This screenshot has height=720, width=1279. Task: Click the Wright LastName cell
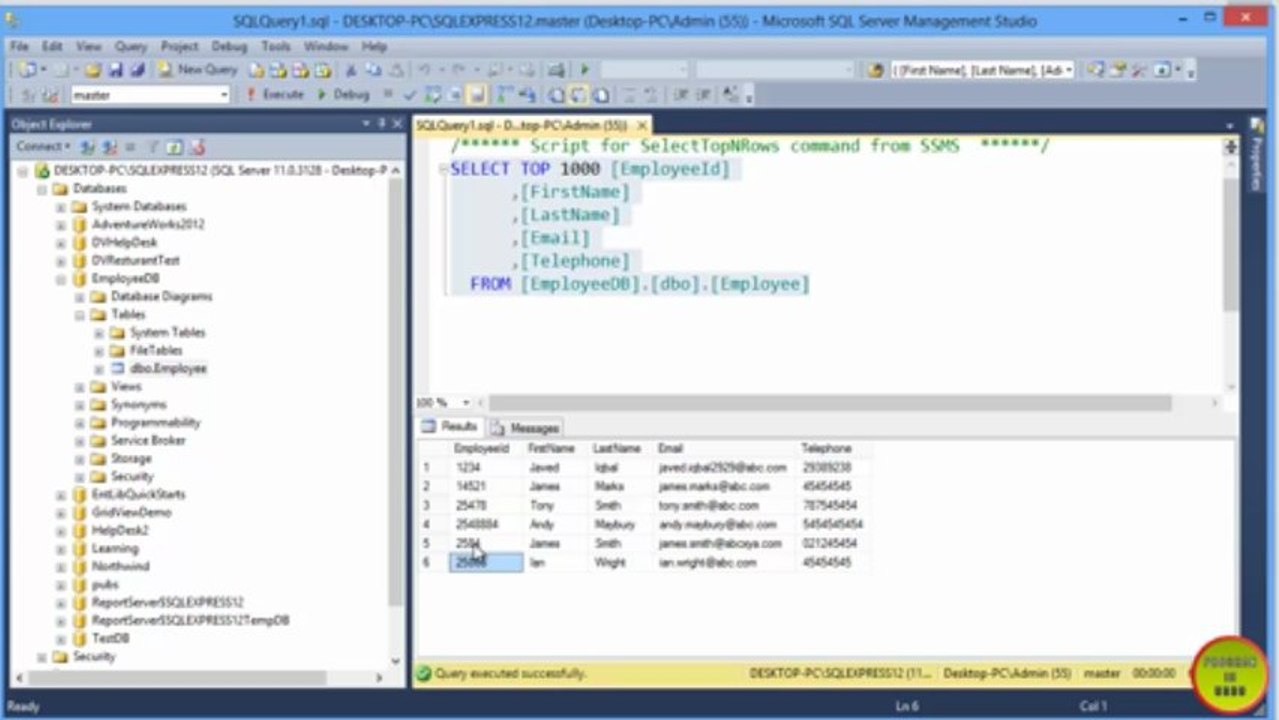tap(620, 563)
